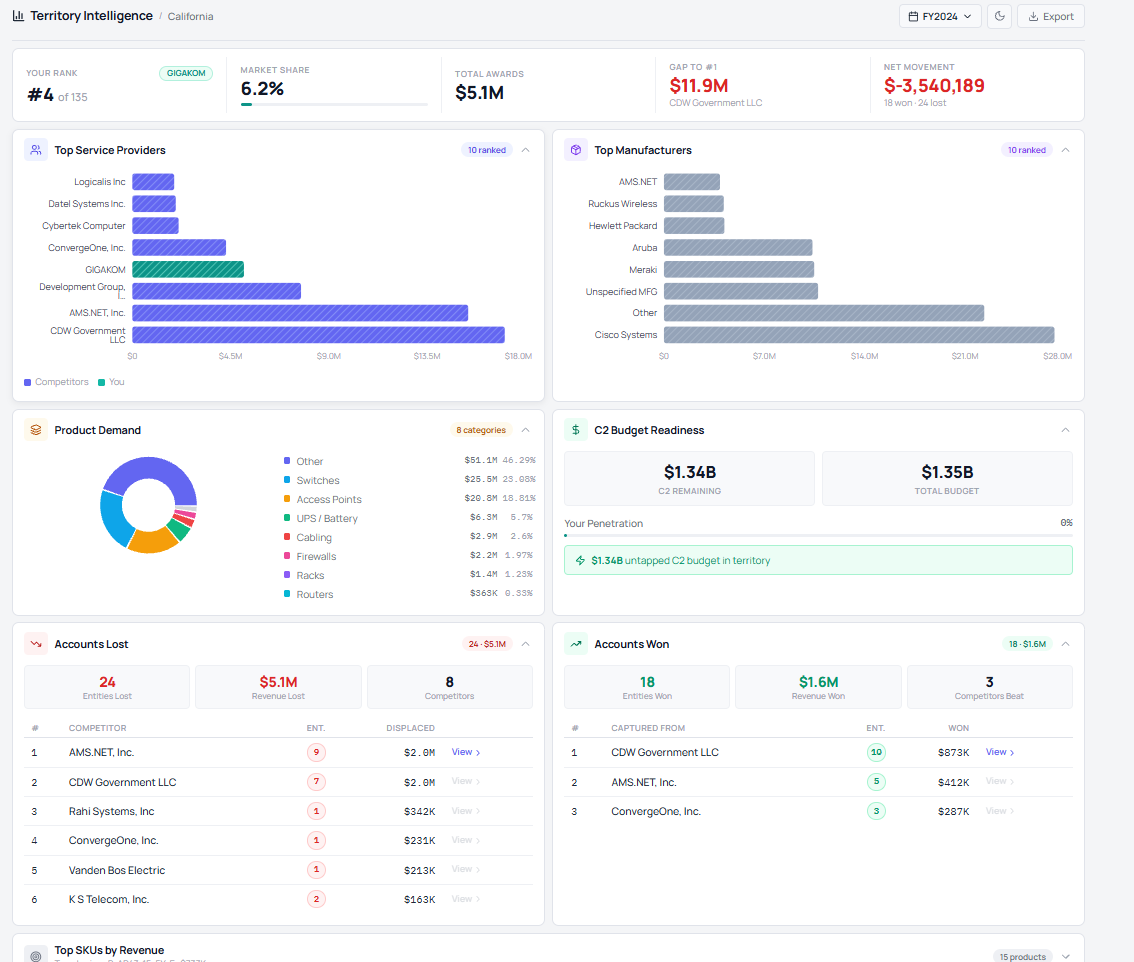Open View link for CDW Government LLC won row
Screen dimensions: 1134x962
point(999,752)
